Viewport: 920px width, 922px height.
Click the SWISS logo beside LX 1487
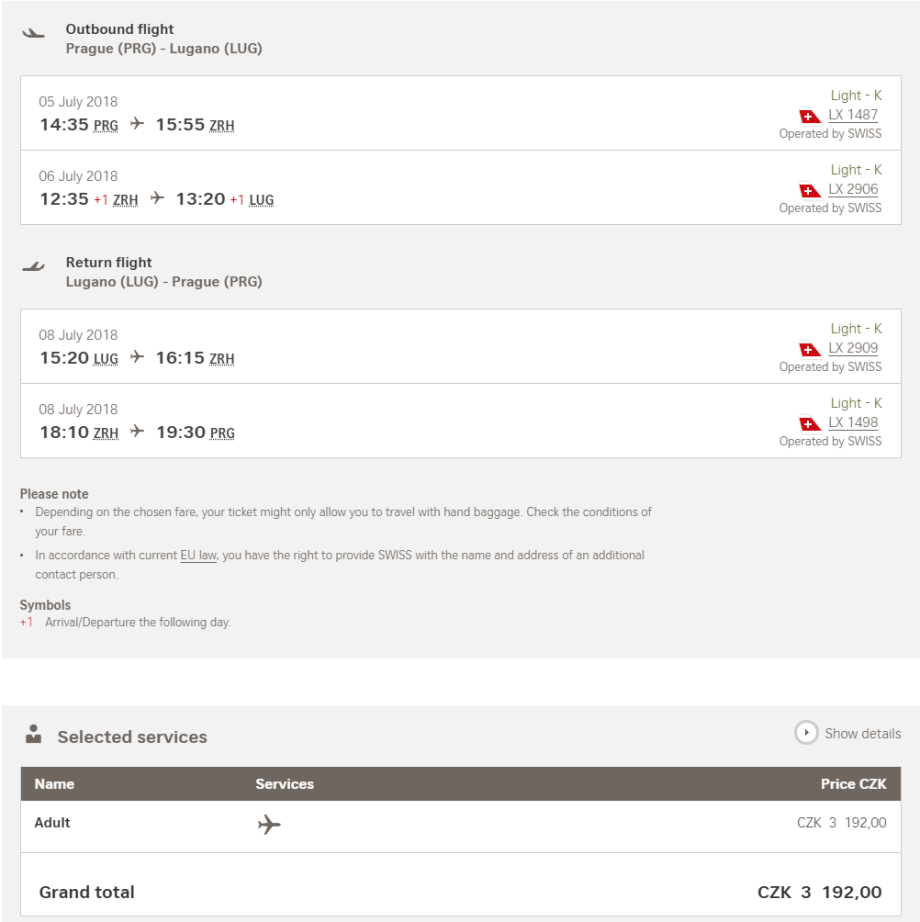[x=810, y=116]
